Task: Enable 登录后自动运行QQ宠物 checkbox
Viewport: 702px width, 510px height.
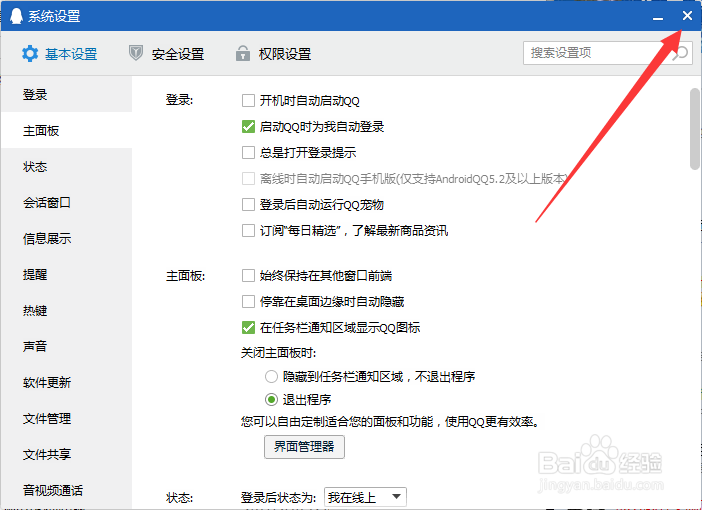Action: [x=248, y=205]
